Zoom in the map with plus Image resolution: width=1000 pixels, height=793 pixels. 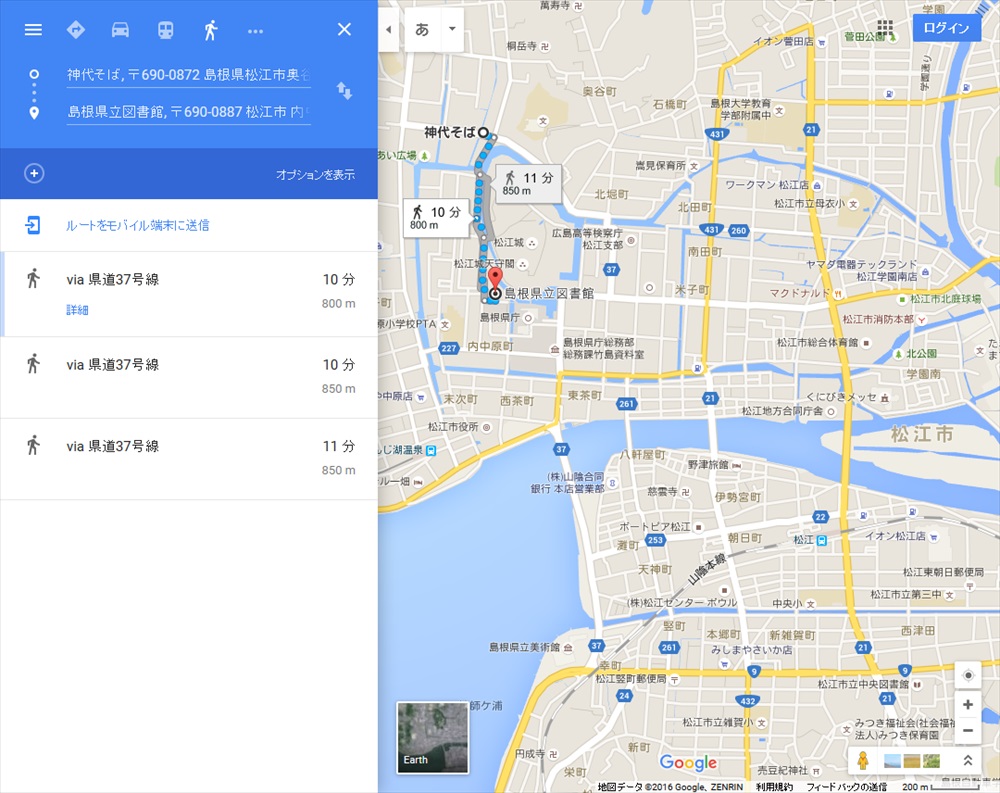(967, 705)
